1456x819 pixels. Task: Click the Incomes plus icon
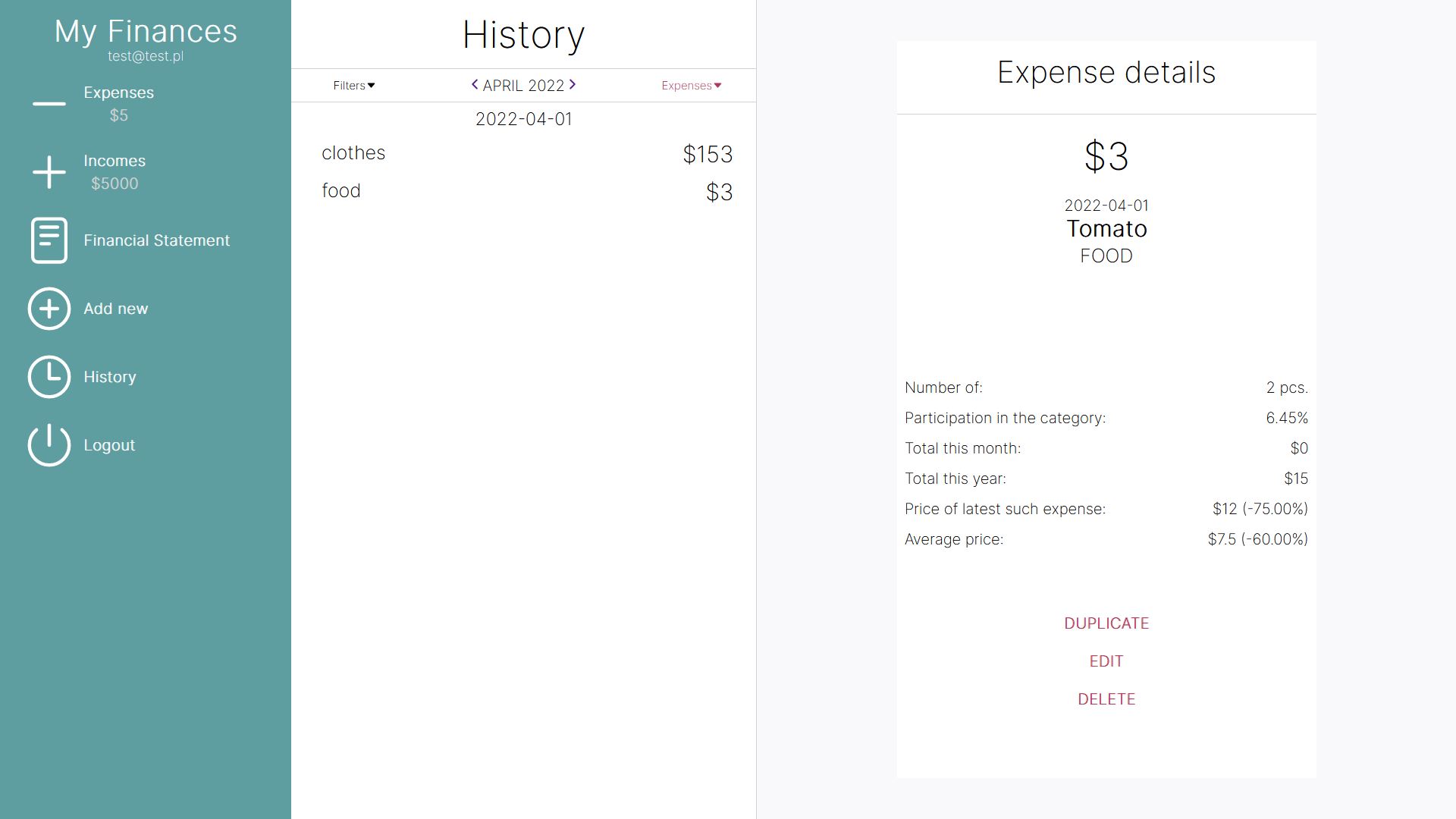(x=49, y=172)
